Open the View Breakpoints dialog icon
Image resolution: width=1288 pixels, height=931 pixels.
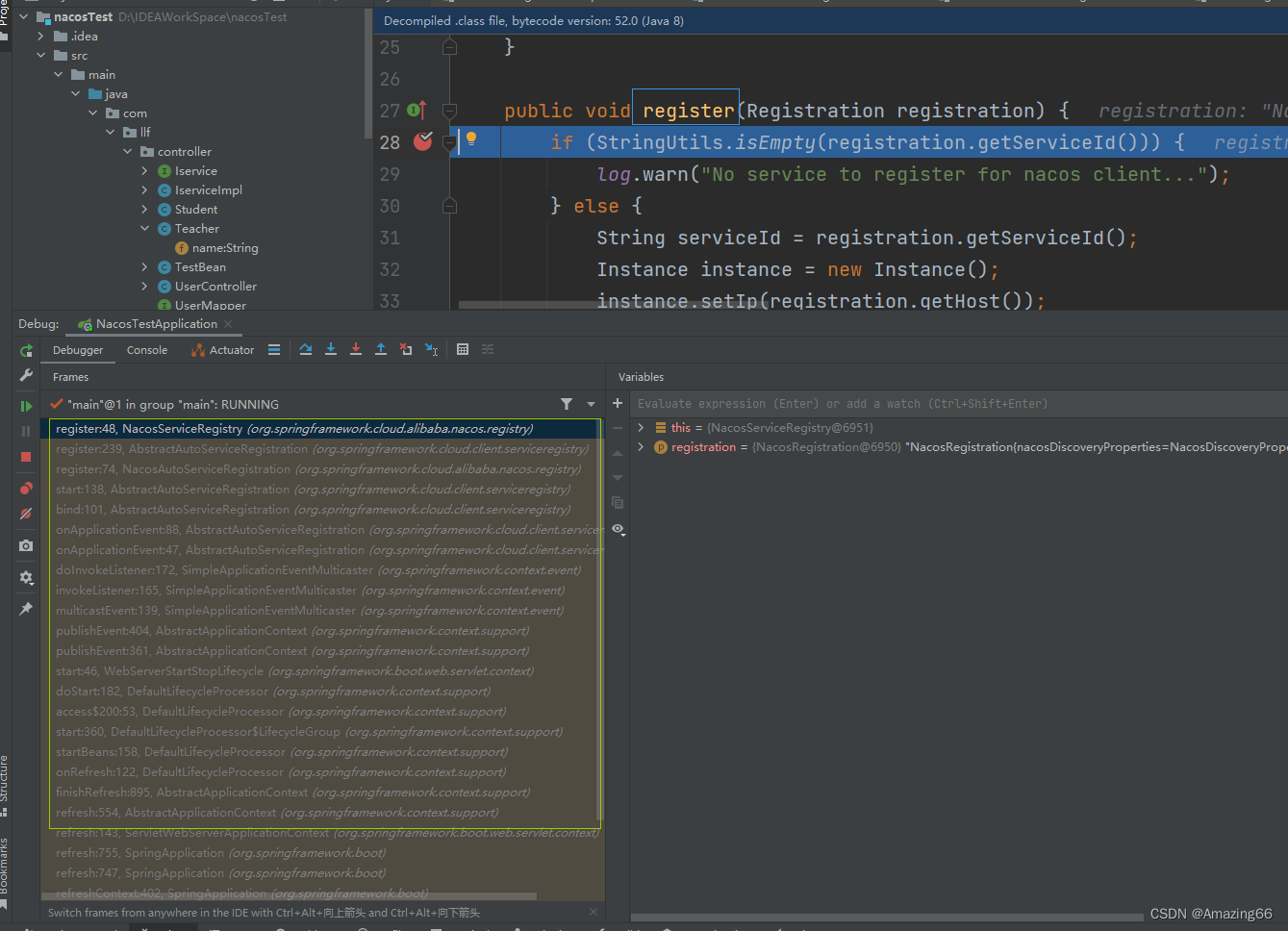(x=26, y=489)
